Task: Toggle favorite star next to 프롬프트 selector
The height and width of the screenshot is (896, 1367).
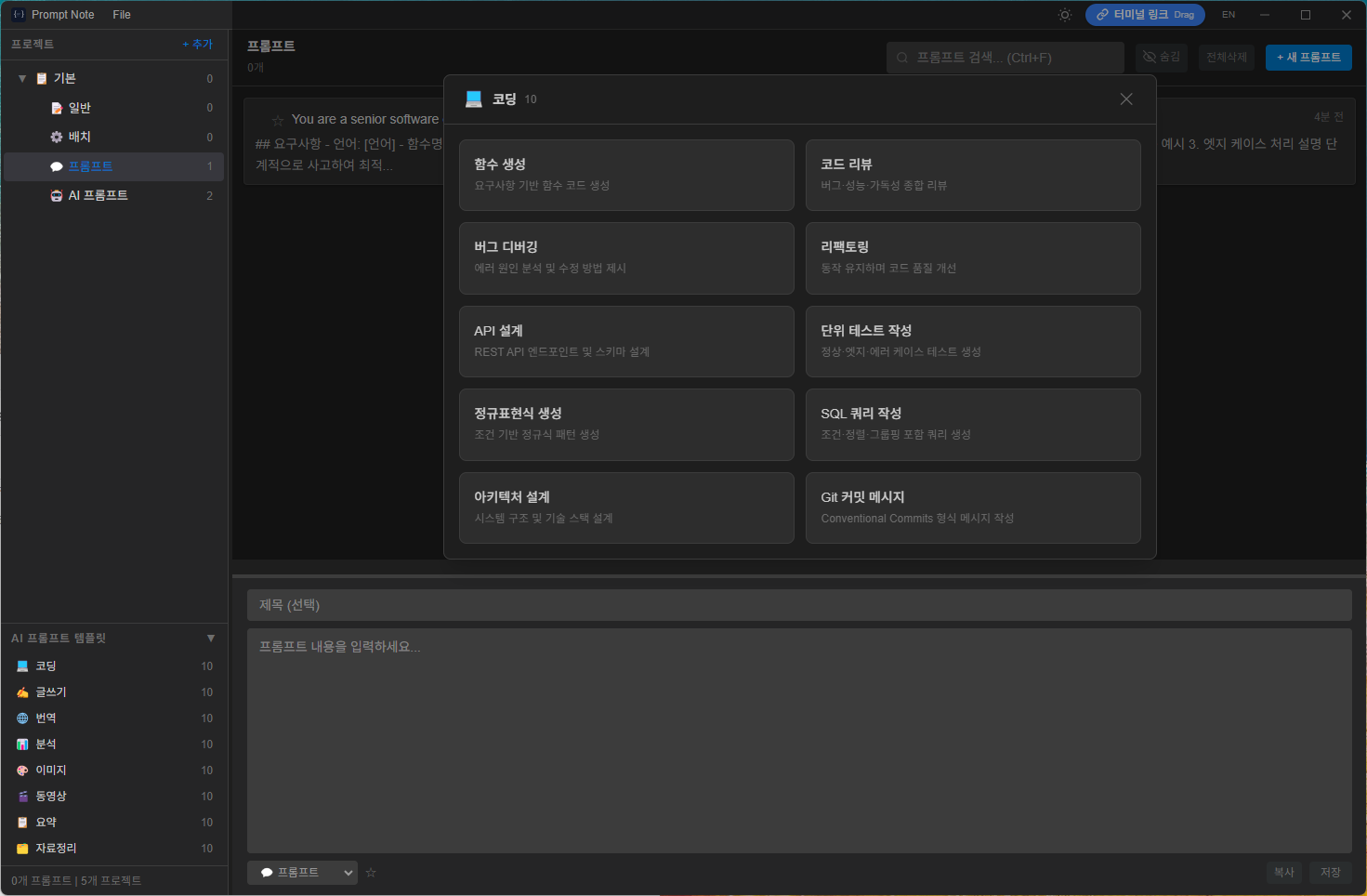Action: 371,872
